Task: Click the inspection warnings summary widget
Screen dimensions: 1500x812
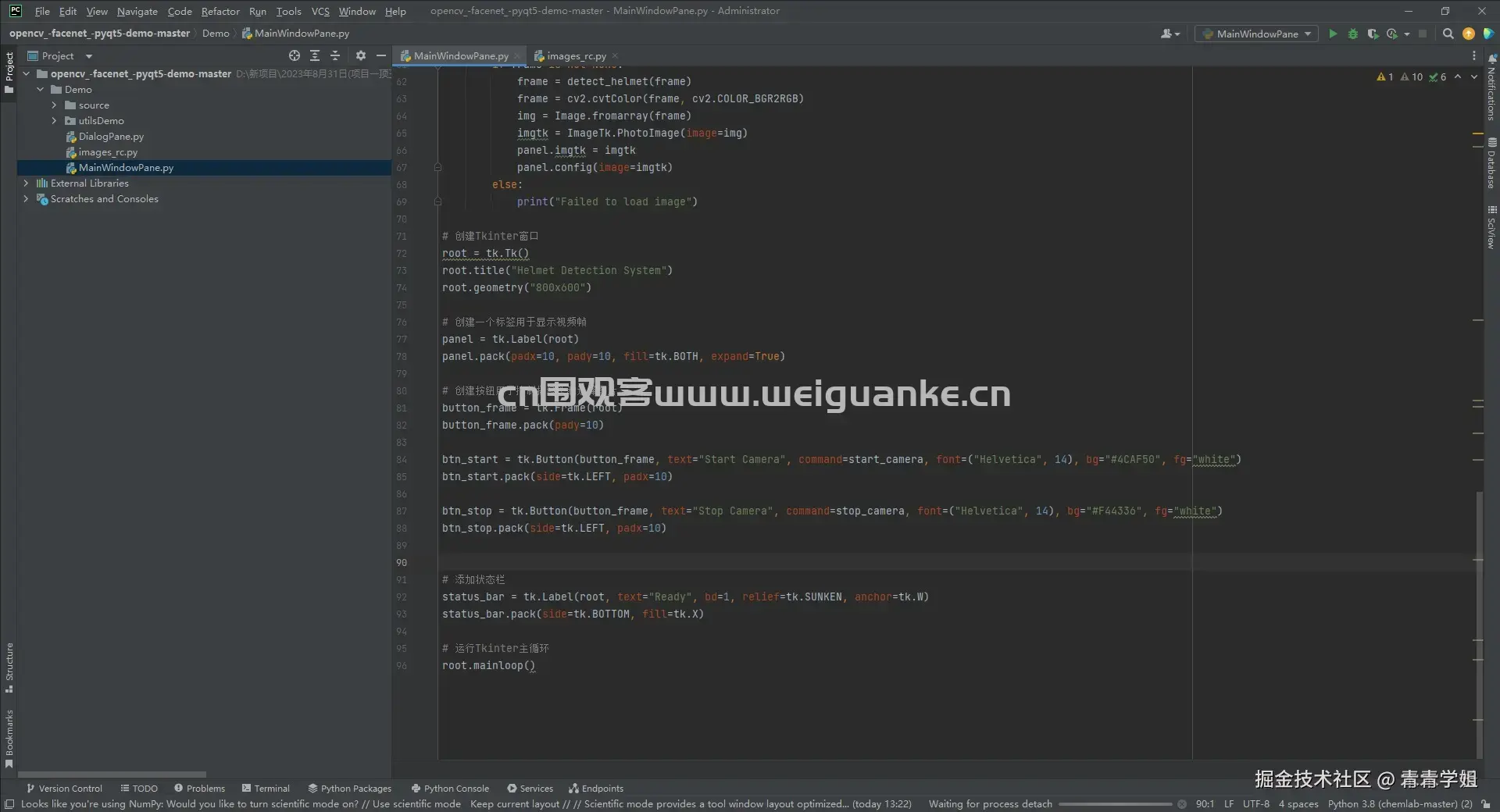Action: [1411, 77]
